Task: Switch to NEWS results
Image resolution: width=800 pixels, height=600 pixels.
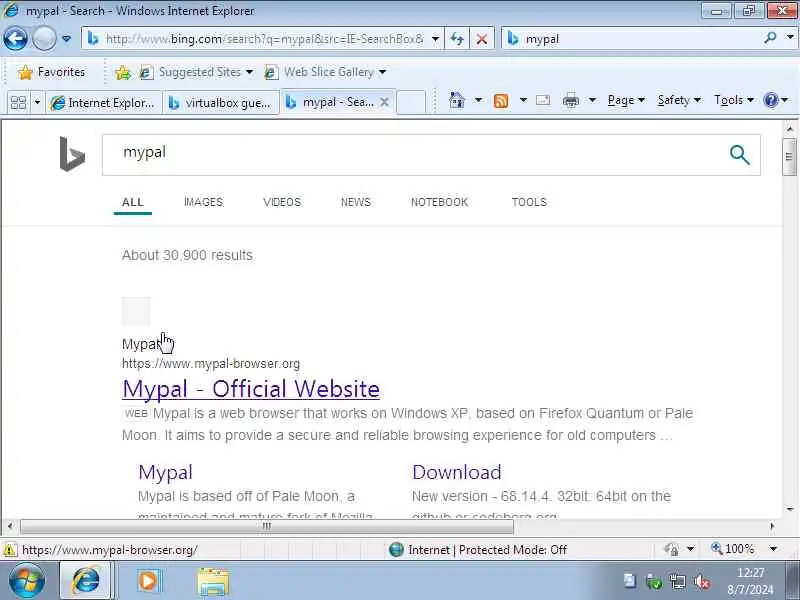Action: coord(356,202)
